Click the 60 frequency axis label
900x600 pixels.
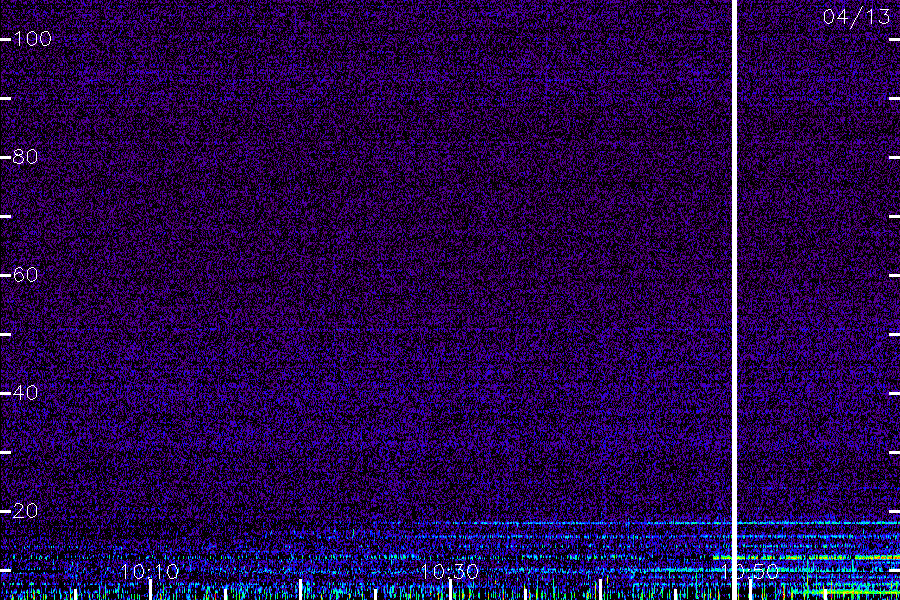[x=25, y=275]
